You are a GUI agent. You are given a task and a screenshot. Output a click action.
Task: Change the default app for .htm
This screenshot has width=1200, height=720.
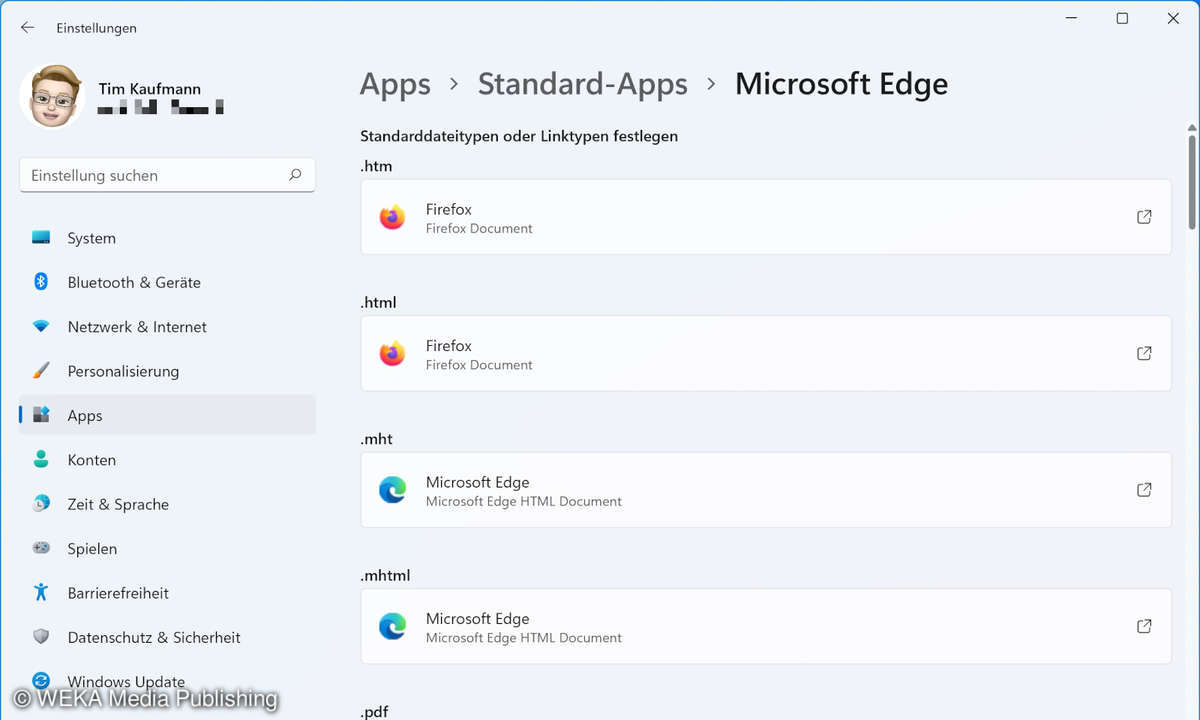(x=766, y=217)
